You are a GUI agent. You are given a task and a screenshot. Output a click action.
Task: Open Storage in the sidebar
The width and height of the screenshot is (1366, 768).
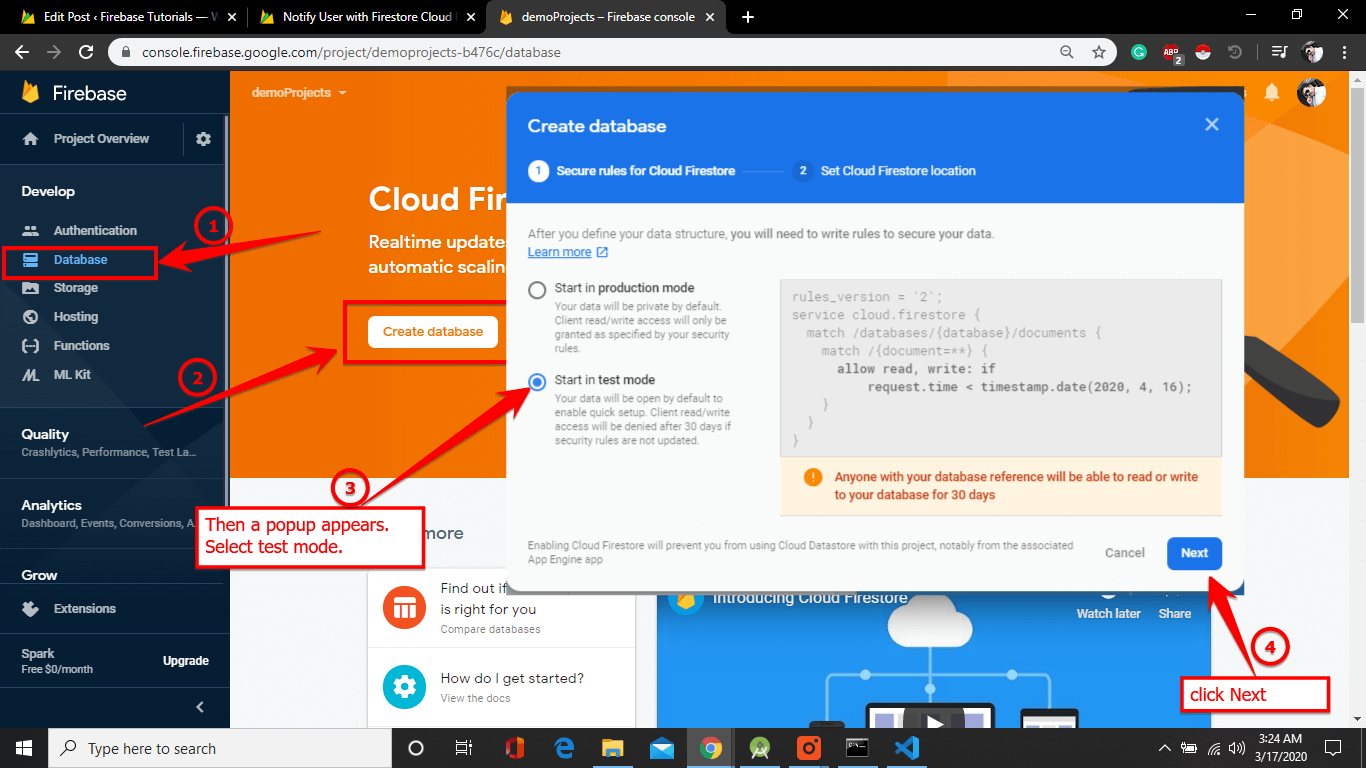click(x=75, y=288)
